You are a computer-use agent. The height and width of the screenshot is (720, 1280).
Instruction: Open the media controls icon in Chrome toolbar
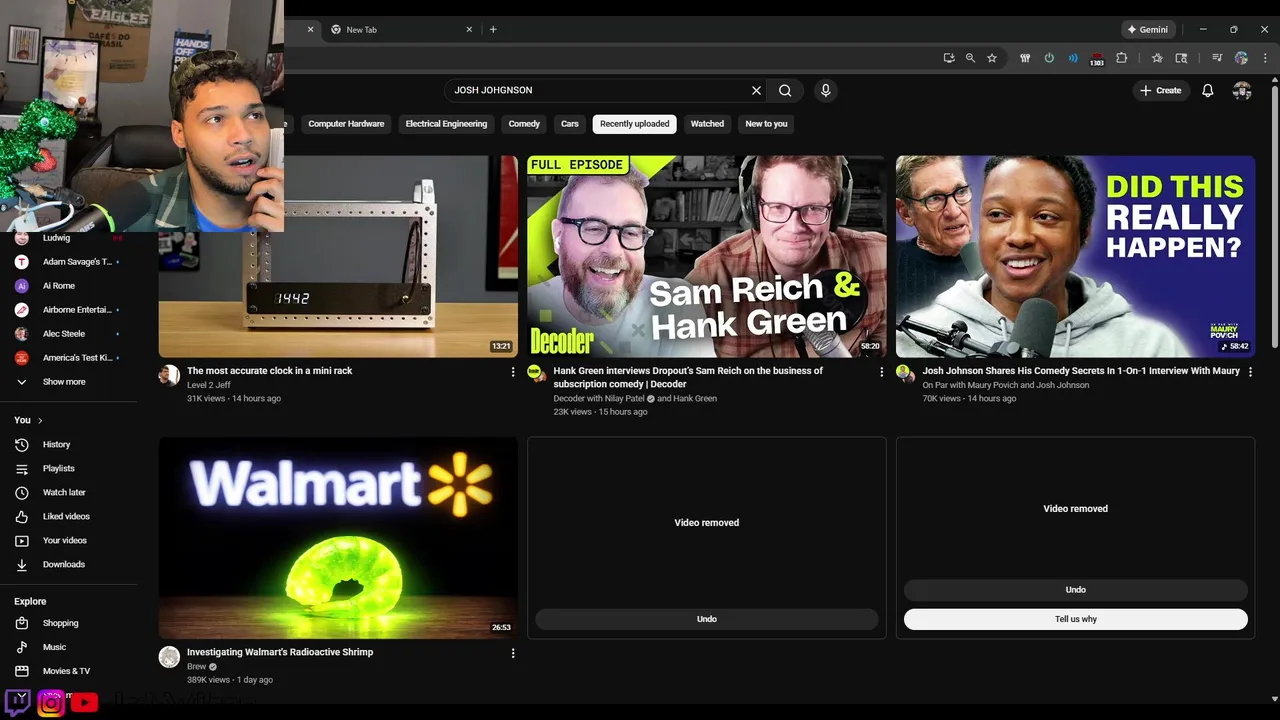click(1217, 58)
